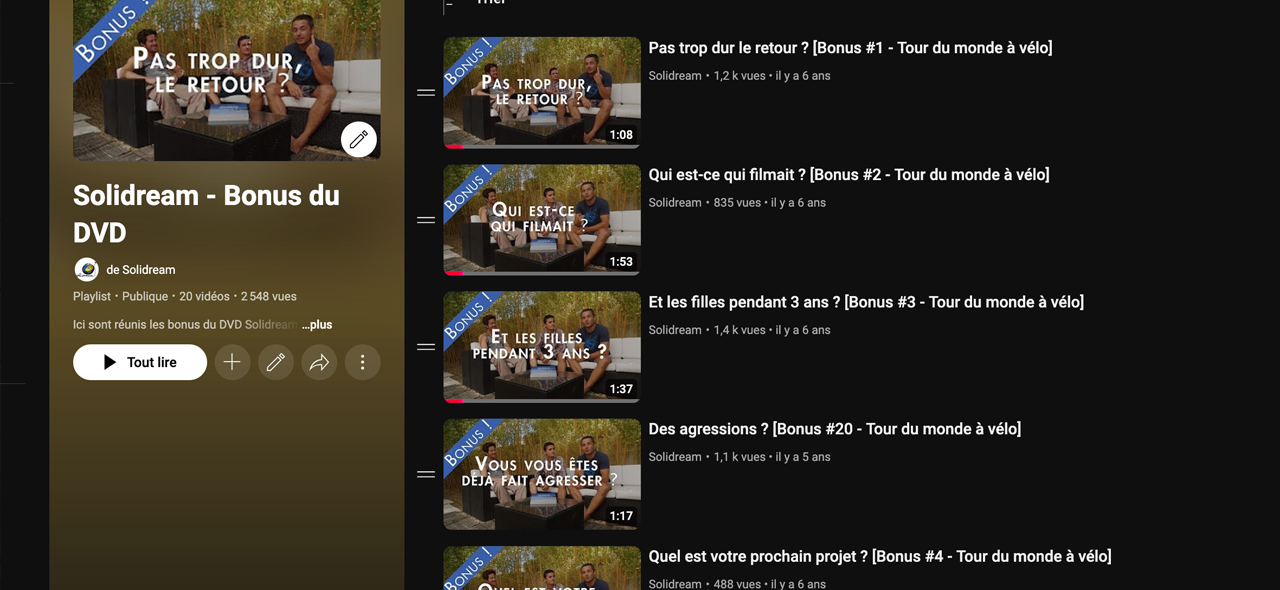Click the pencil icon on playlist cover image

(x=359, y=139)
